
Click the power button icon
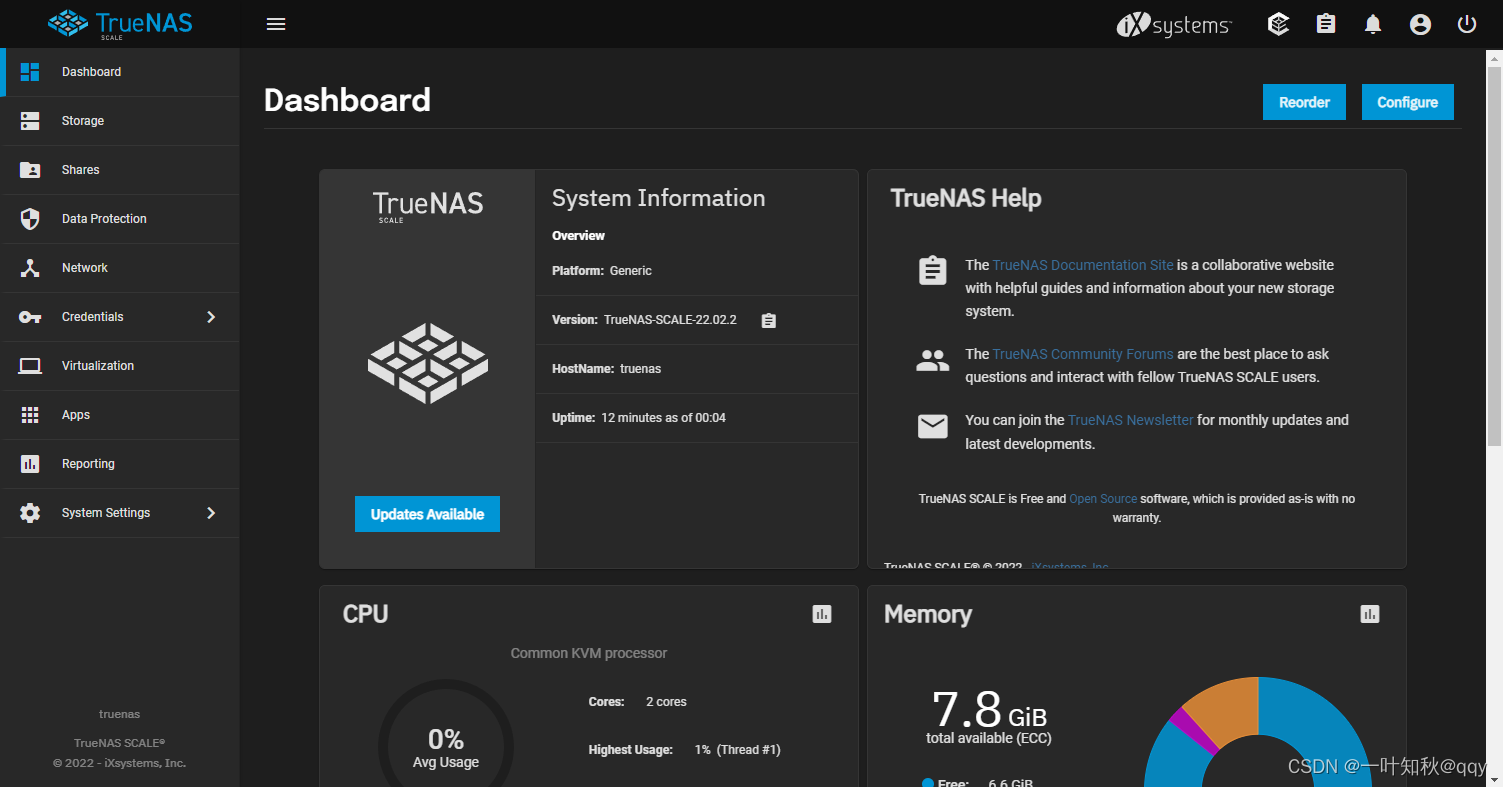tap(1467, 24)
